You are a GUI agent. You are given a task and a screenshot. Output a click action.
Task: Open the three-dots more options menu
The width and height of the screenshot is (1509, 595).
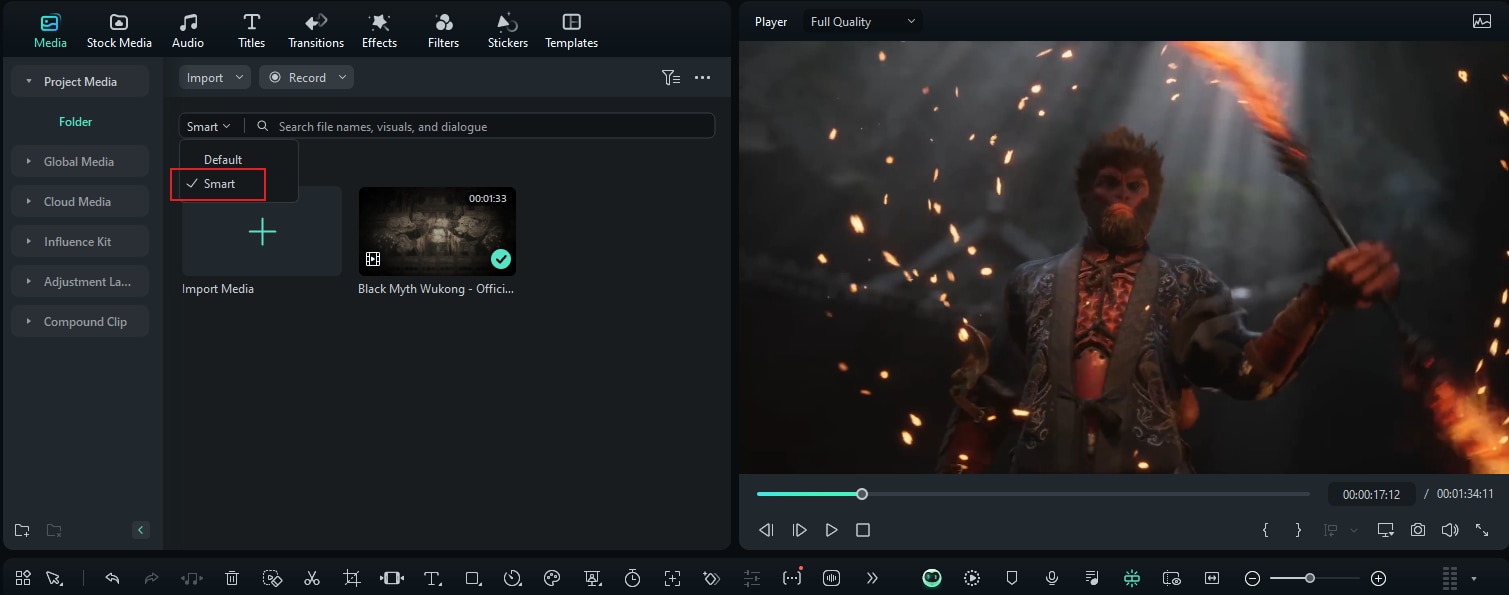[x=703, y=77]
